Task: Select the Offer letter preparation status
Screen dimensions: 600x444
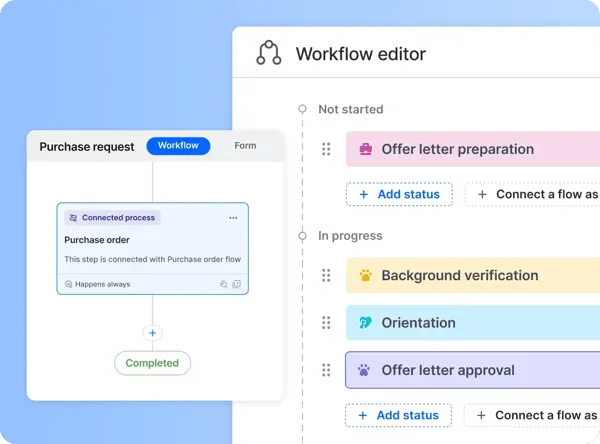Action: coord(473,149)
